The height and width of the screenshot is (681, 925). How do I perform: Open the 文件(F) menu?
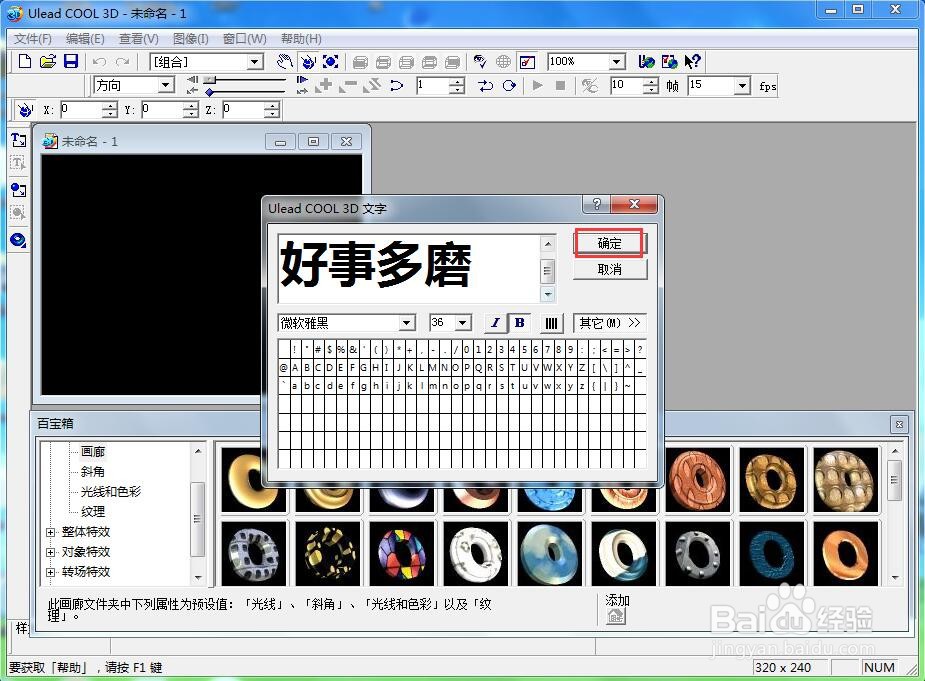pyautogui.click(x=32, y=39)
